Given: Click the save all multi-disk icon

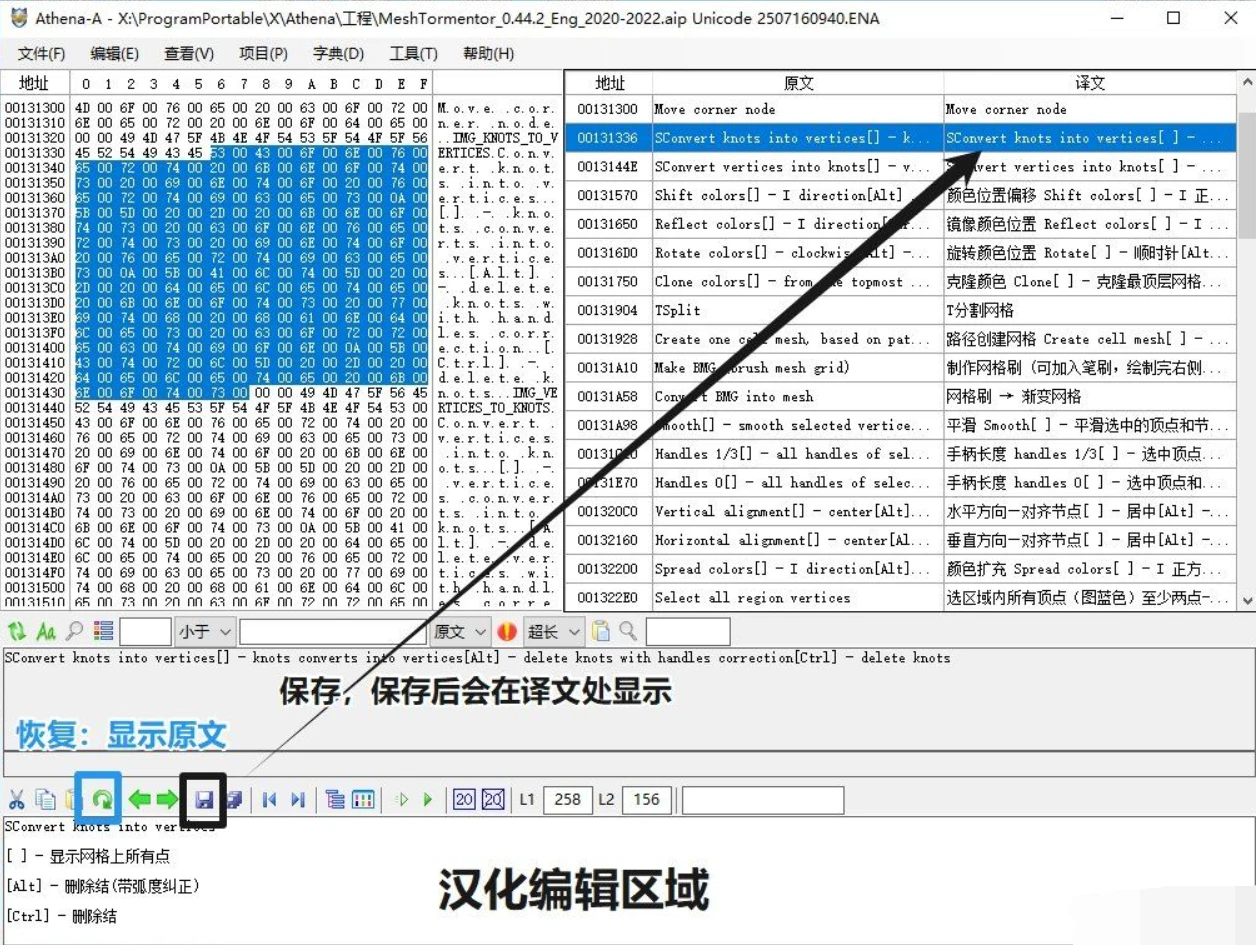Looking at the screenshot, I should (x=233, y=799).
